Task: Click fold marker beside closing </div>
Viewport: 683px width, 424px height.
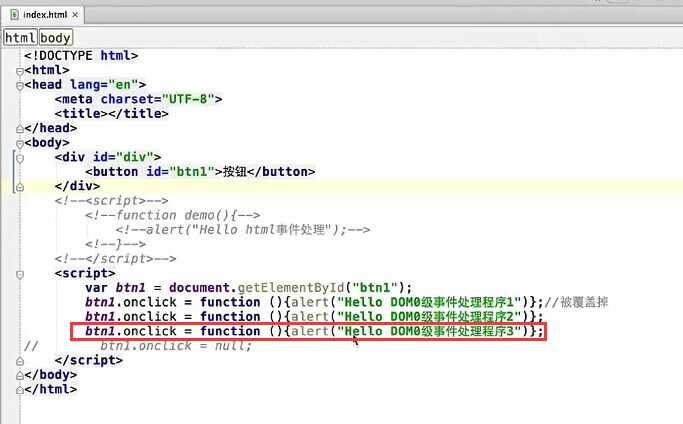Action: [x=20, y=187]
